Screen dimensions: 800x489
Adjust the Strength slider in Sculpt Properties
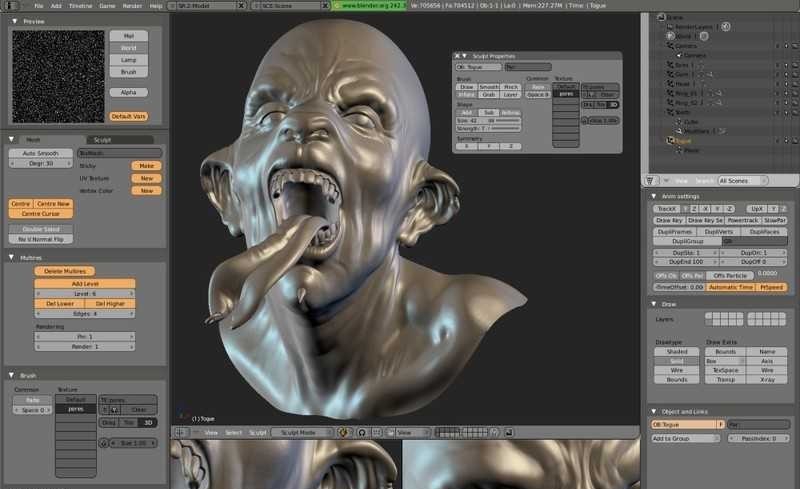488,129
